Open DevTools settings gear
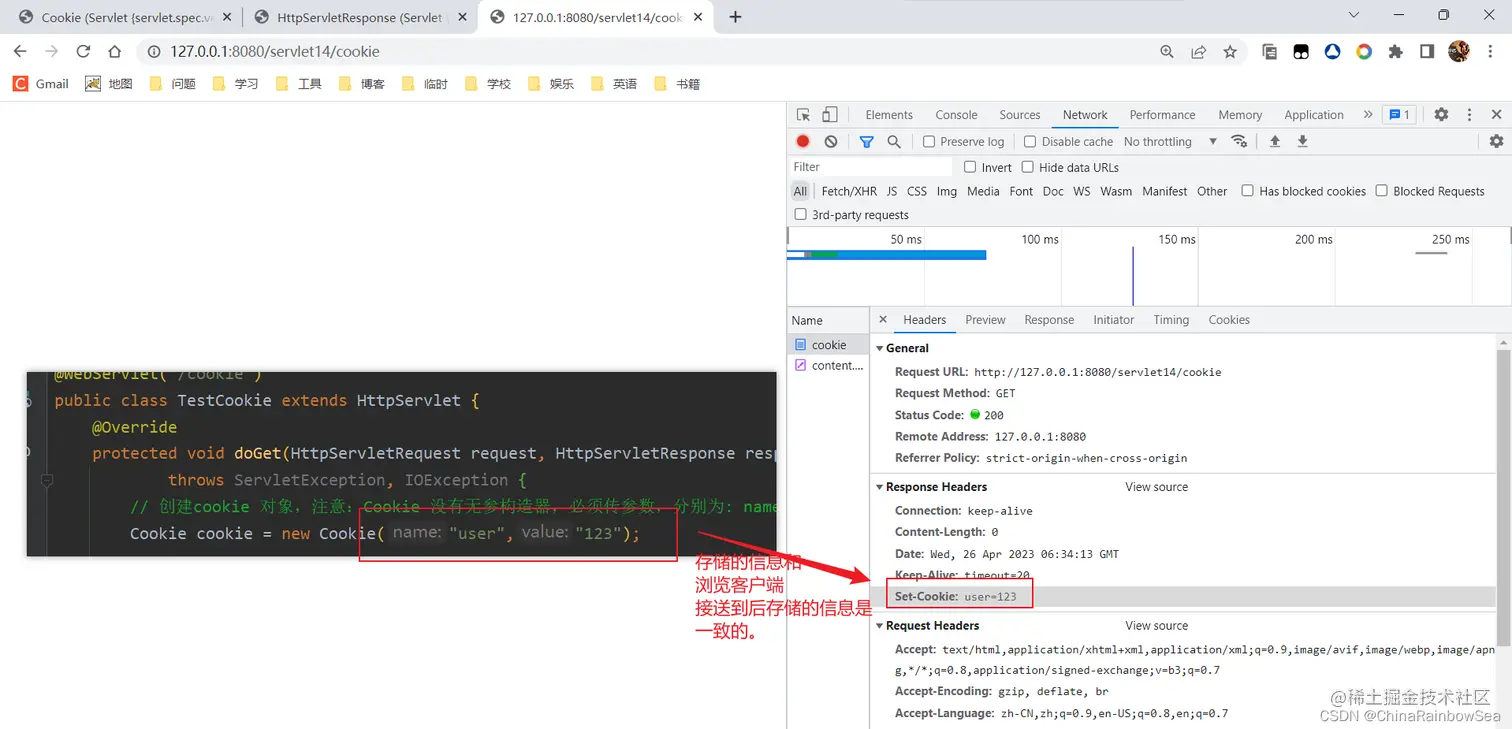The height and width of the screenshot is (729, 1512). tap(1441, 115)
